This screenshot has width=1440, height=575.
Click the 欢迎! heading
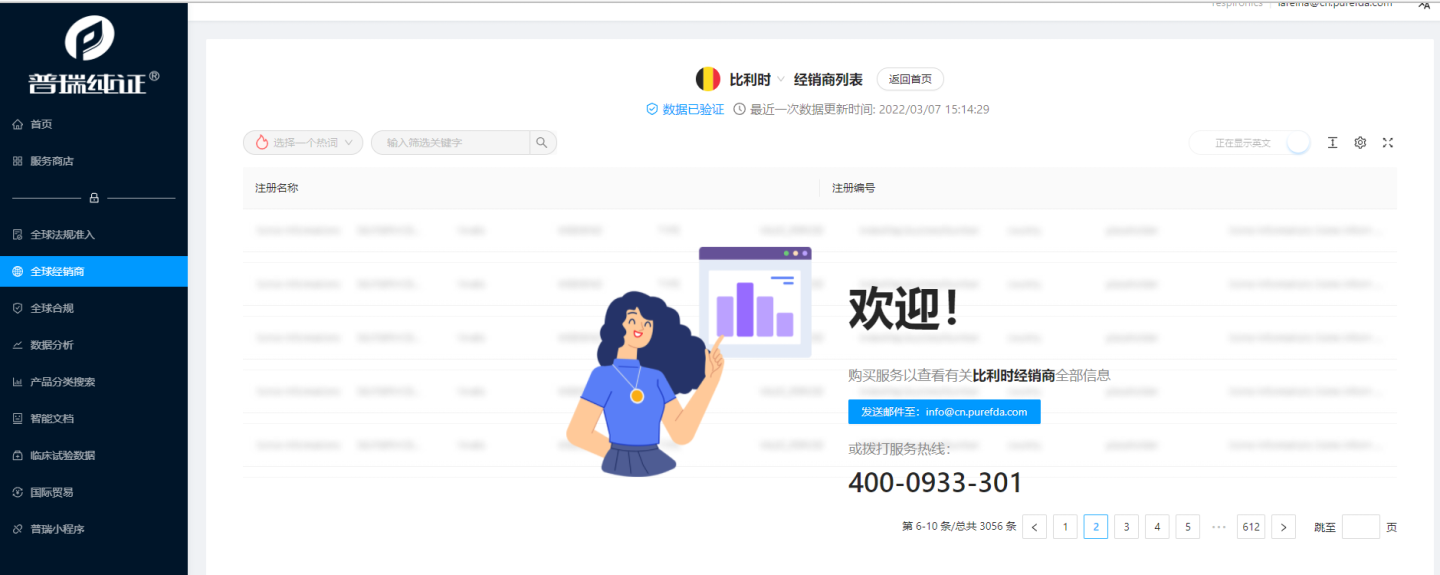pyautogui.click(x=905, y=308)
